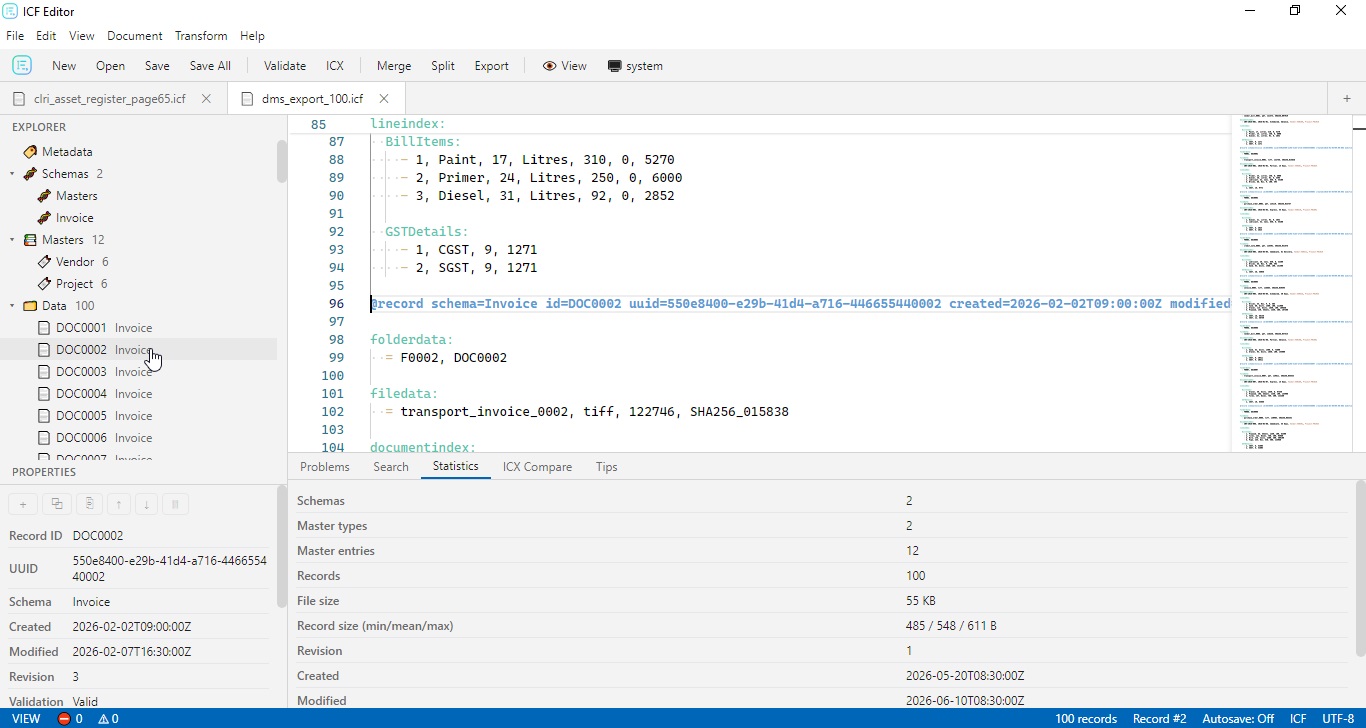Click the VIEW mode label in the status bar
Image resolution: width=1366 pixels, height=728 pixels.
[26, 719]
